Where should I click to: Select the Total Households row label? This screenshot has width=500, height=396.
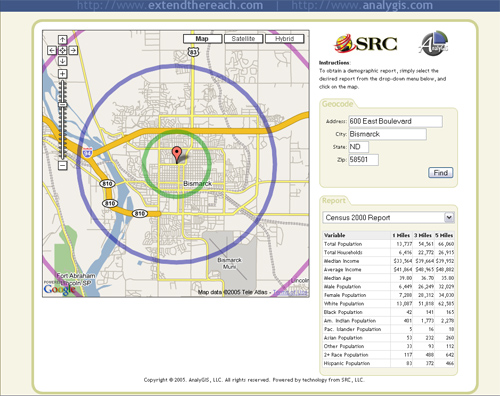(343, 253)
